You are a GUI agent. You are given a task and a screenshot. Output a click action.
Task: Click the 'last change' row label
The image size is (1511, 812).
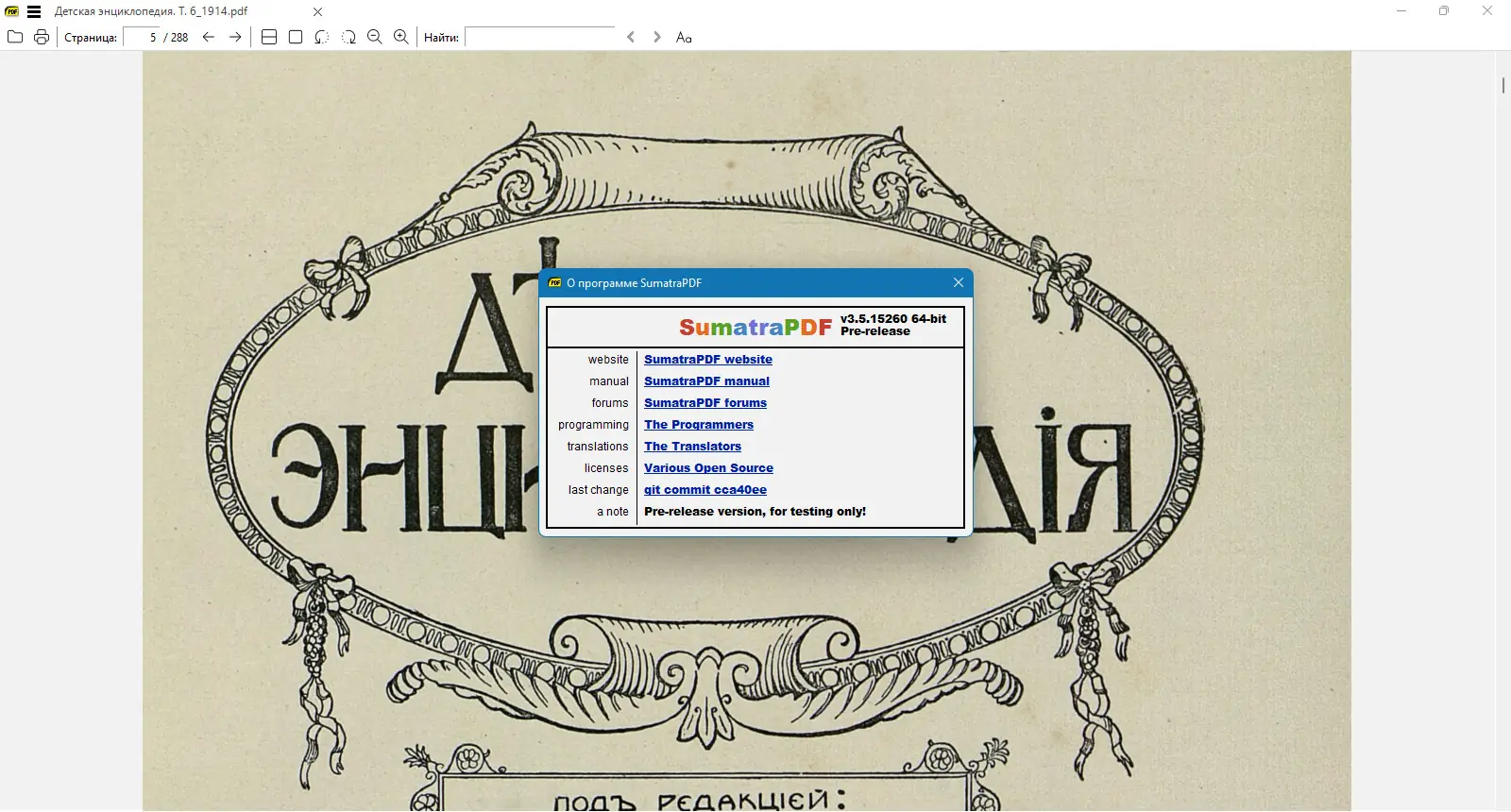tap(598, 490)
